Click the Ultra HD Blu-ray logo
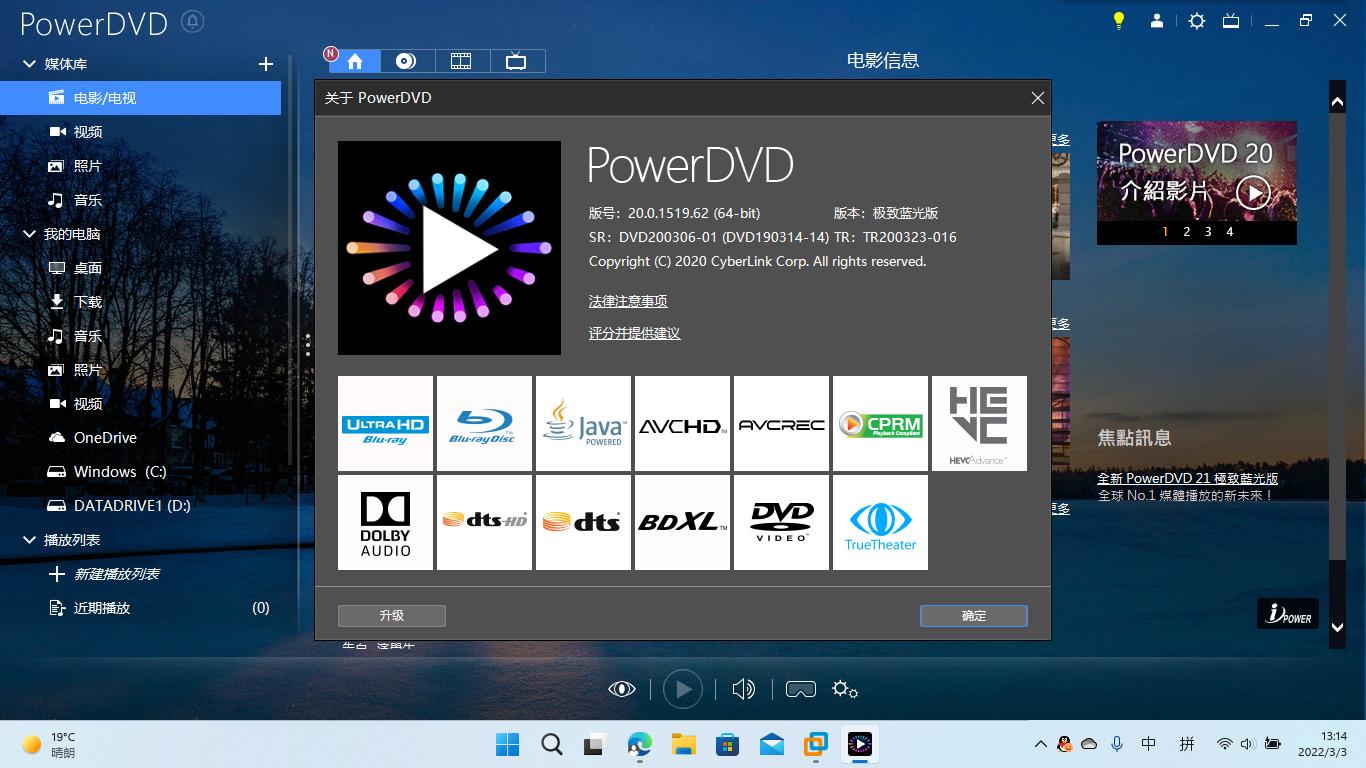The height and width of the screenshot is (768, 1366). click(385, 423)
